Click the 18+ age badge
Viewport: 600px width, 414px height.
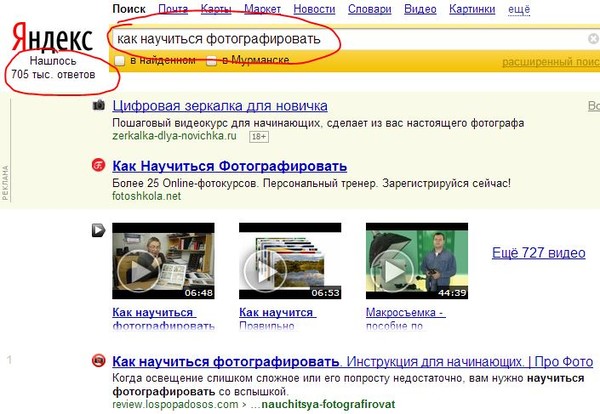pos(259,137)
